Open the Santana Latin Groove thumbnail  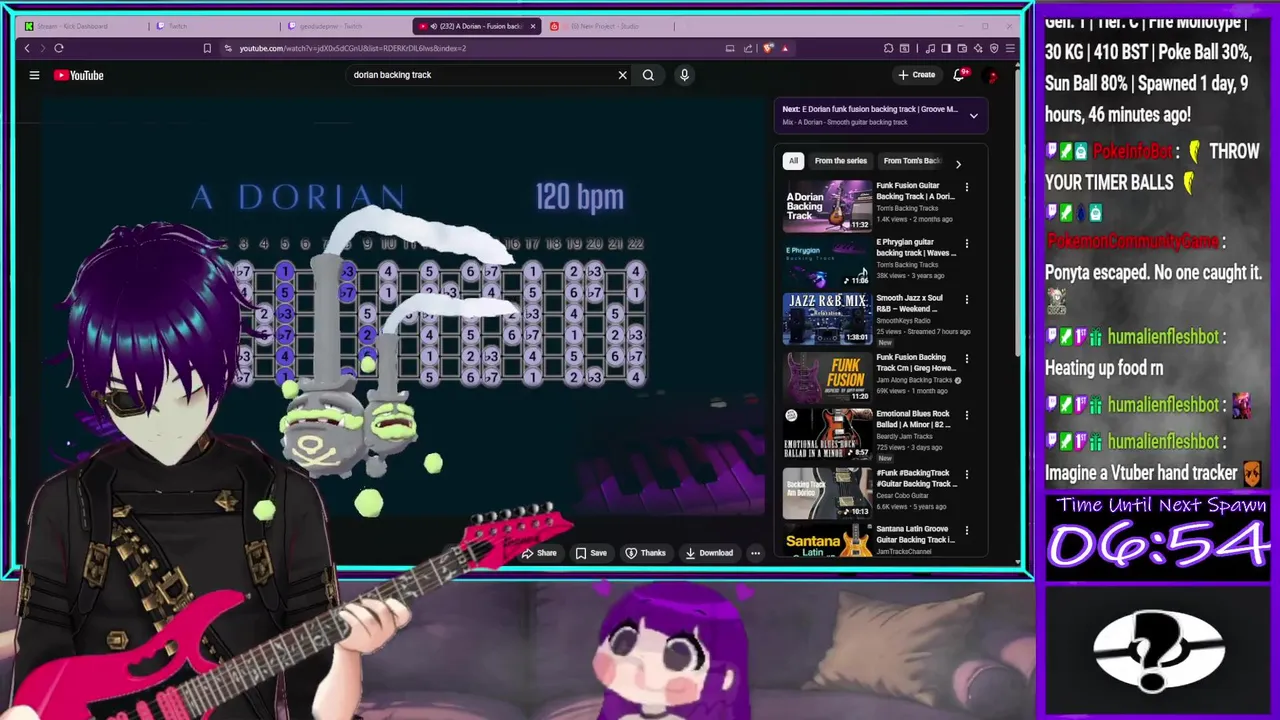(827, 541)
